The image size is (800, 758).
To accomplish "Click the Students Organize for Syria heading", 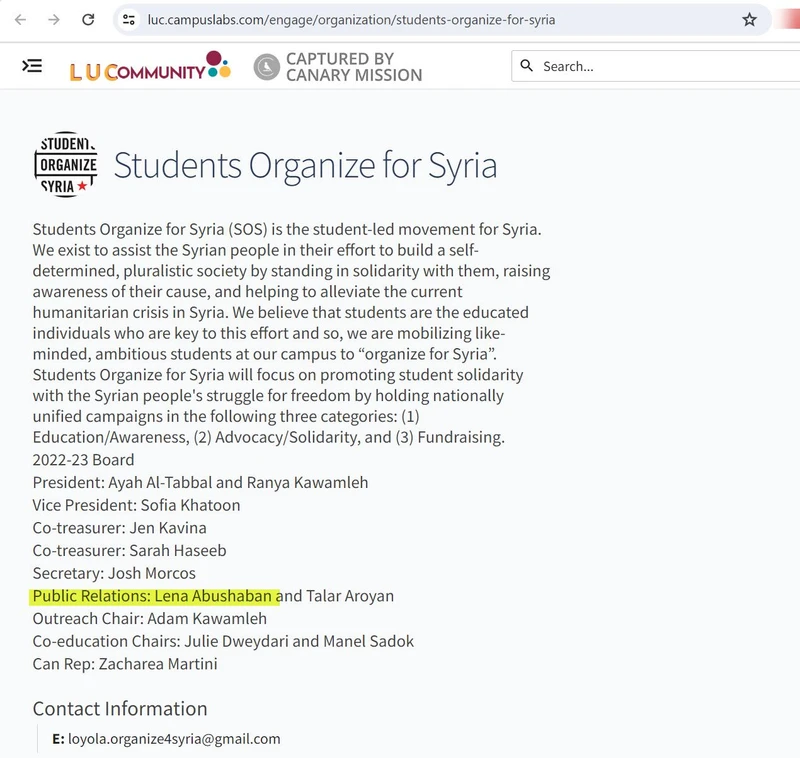I will coord(305,165).
